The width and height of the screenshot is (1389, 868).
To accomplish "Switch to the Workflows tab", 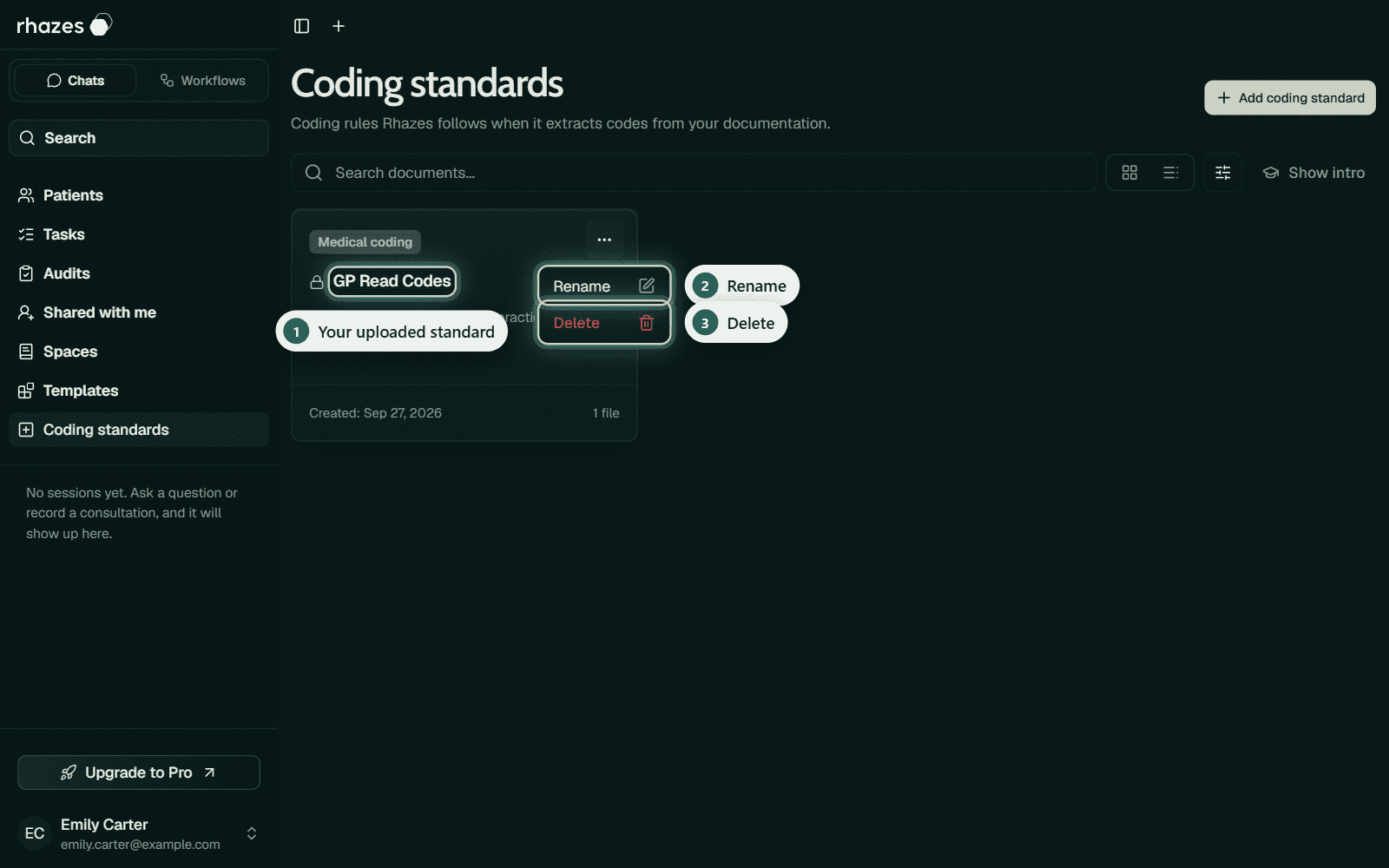I will 203,81.
